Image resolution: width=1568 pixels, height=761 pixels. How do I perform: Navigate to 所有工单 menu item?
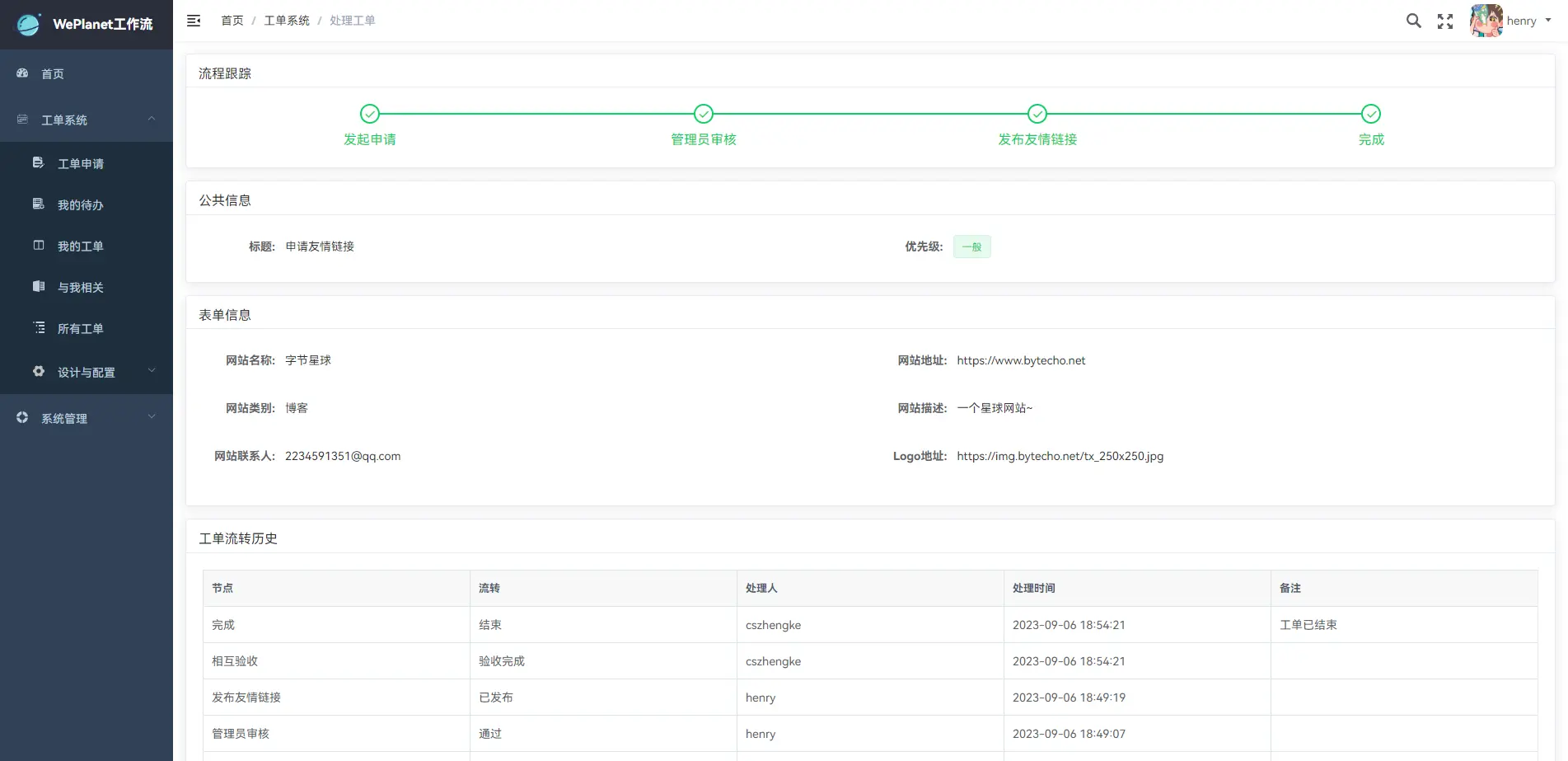(x=87, y=328)
